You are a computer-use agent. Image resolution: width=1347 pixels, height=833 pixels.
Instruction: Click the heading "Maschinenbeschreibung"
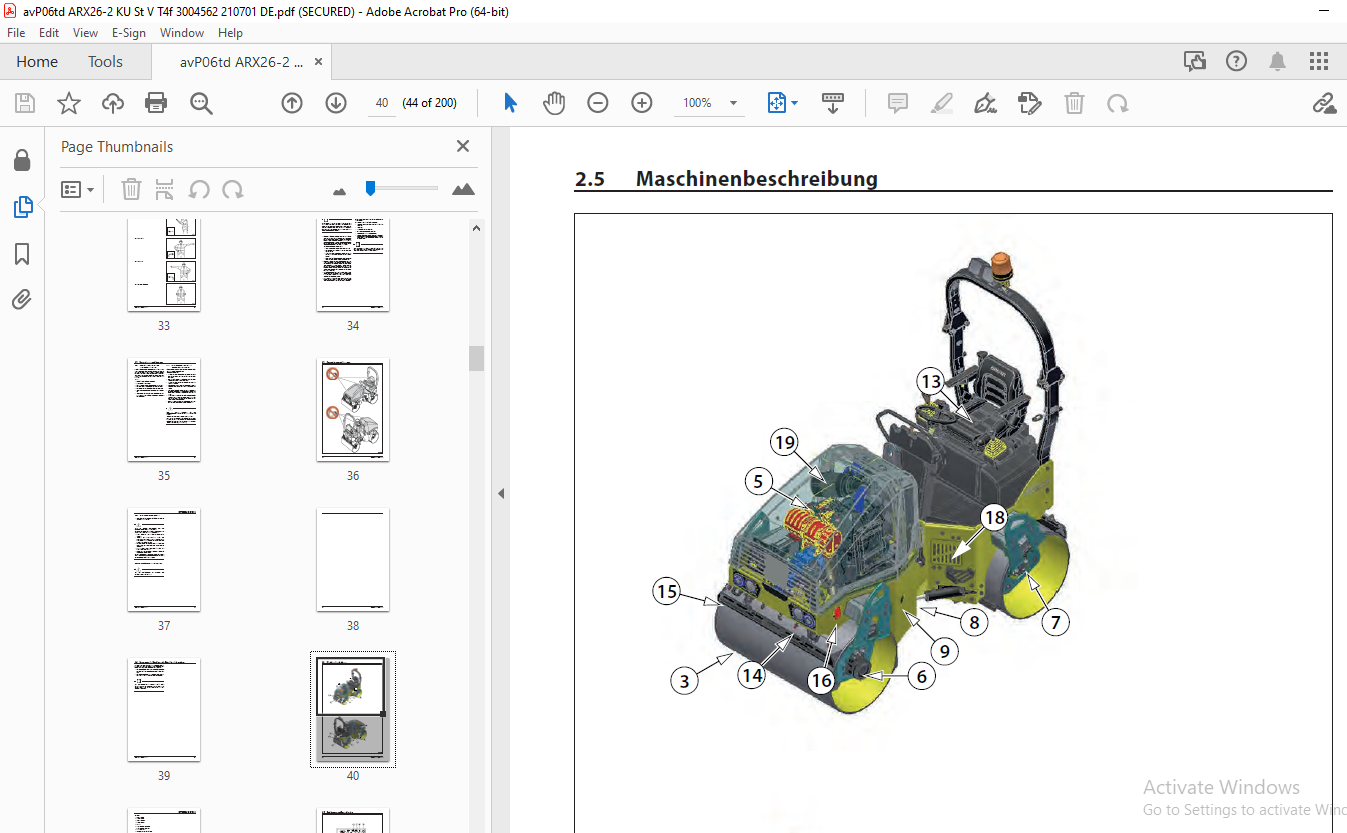pos(757,179)
